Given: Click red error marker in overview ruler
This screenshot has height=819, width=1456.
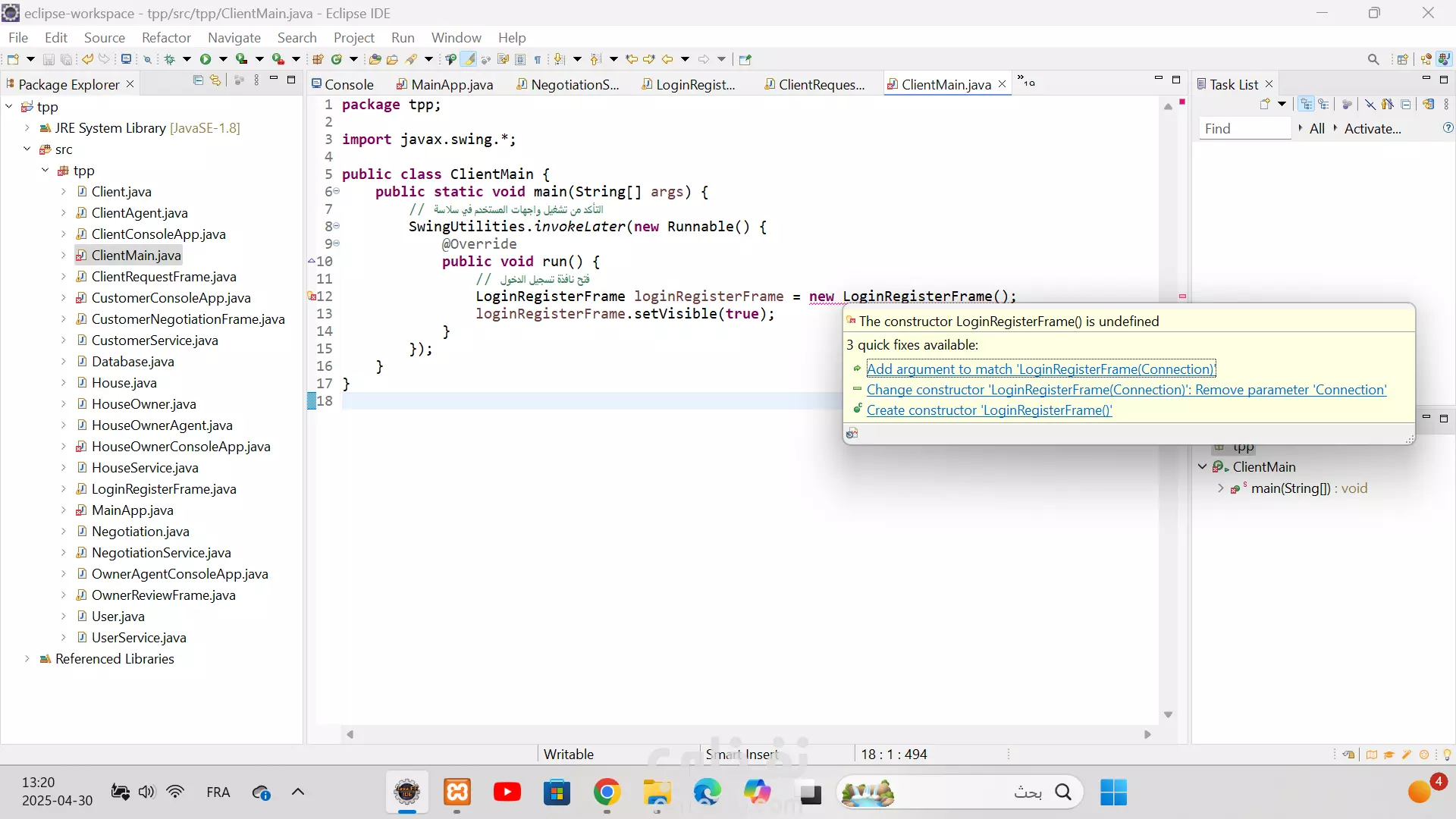Looking at the screenshot, I should click(x=1182, y=297).
